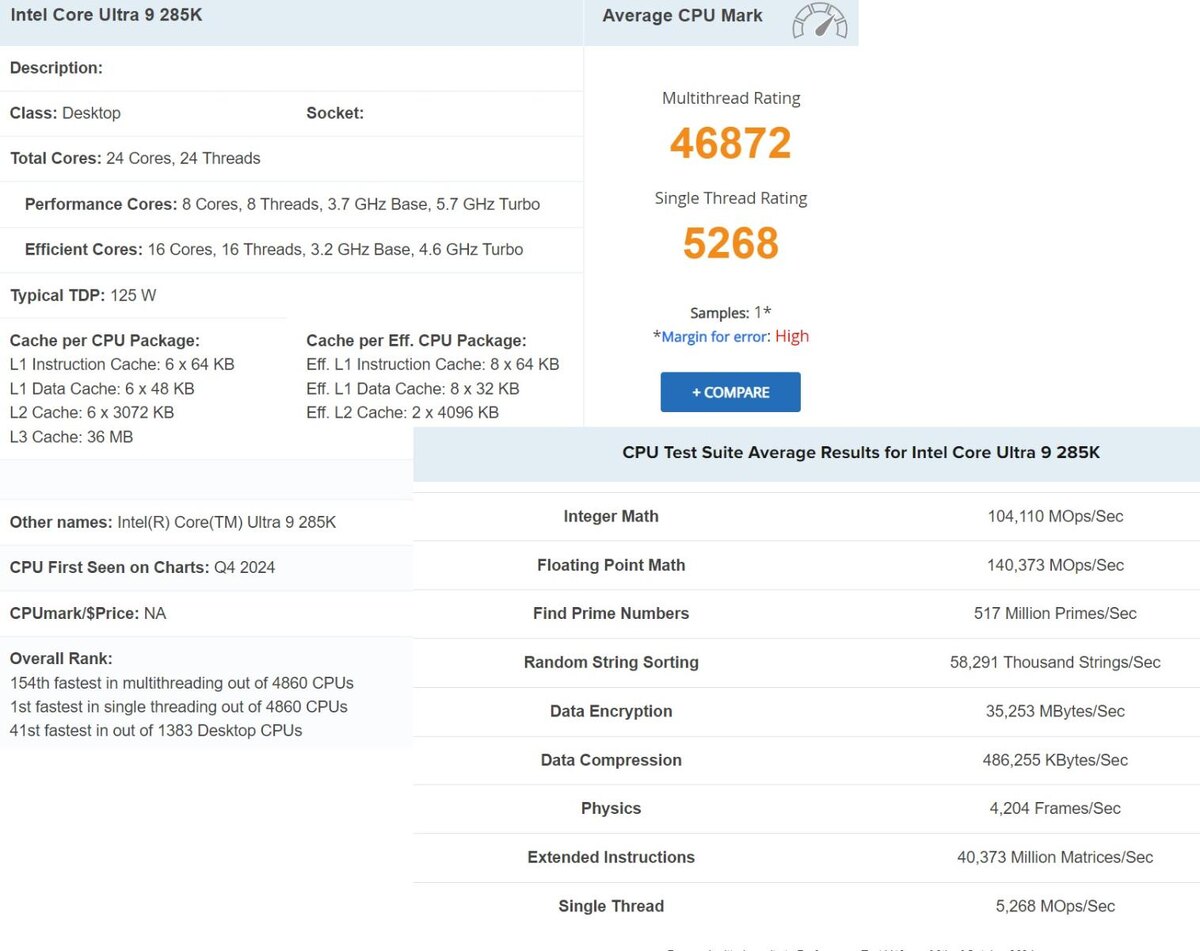1200x951 pixels.
Task: Click the Cache per Eff. CPU Package heading
Action: tap(416, 340)
